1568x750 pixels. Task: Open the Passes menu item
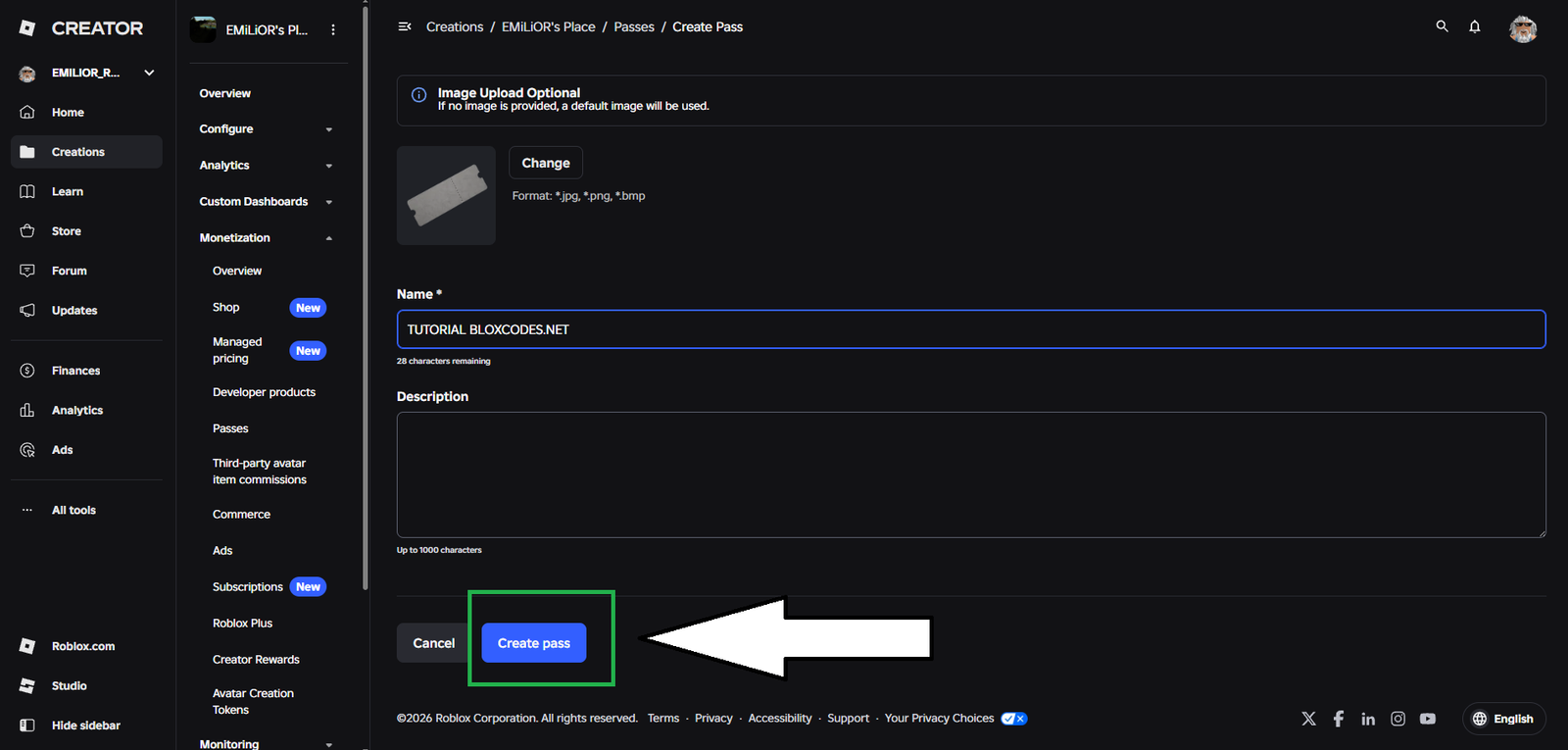[x=230, y=428]
